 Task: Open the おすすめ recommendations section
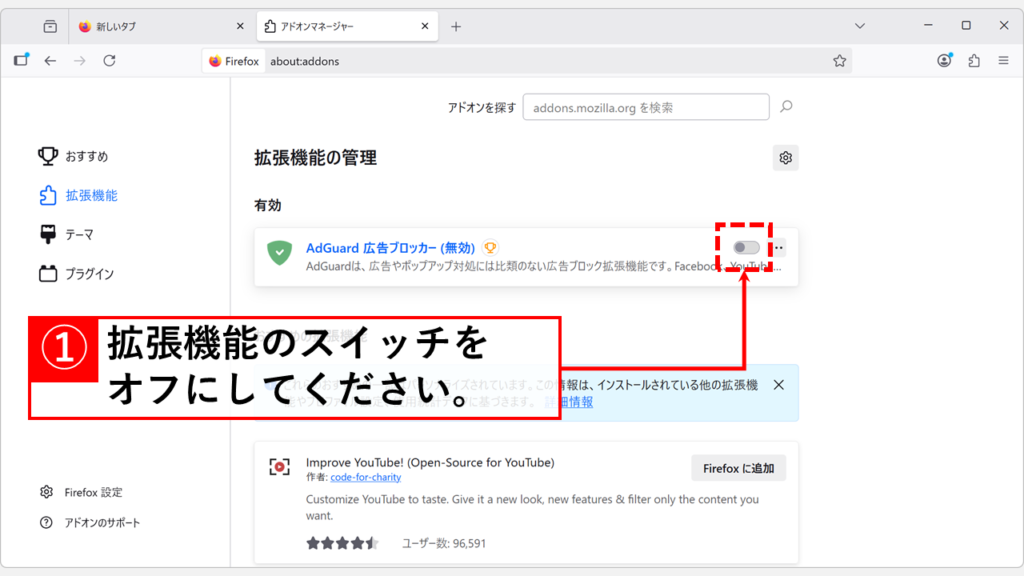click(73, 156)
